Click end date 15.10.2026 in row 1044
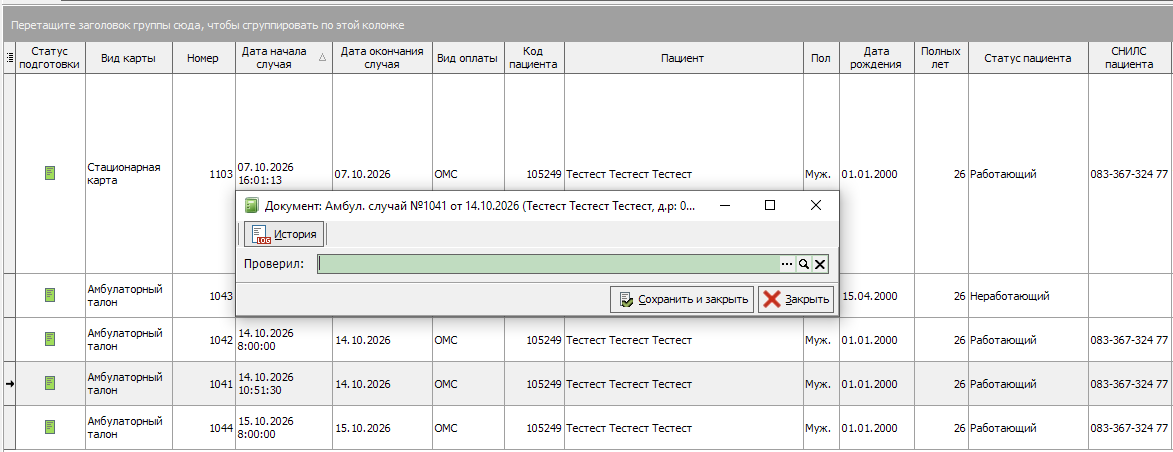The height and width of the screenshot is (452, 1173). [382, 428]
